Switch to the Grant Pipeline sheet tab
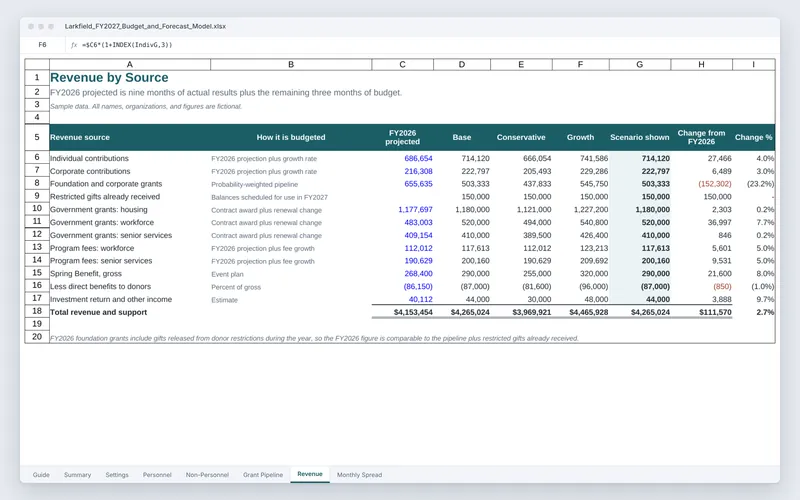 (263, 474)
